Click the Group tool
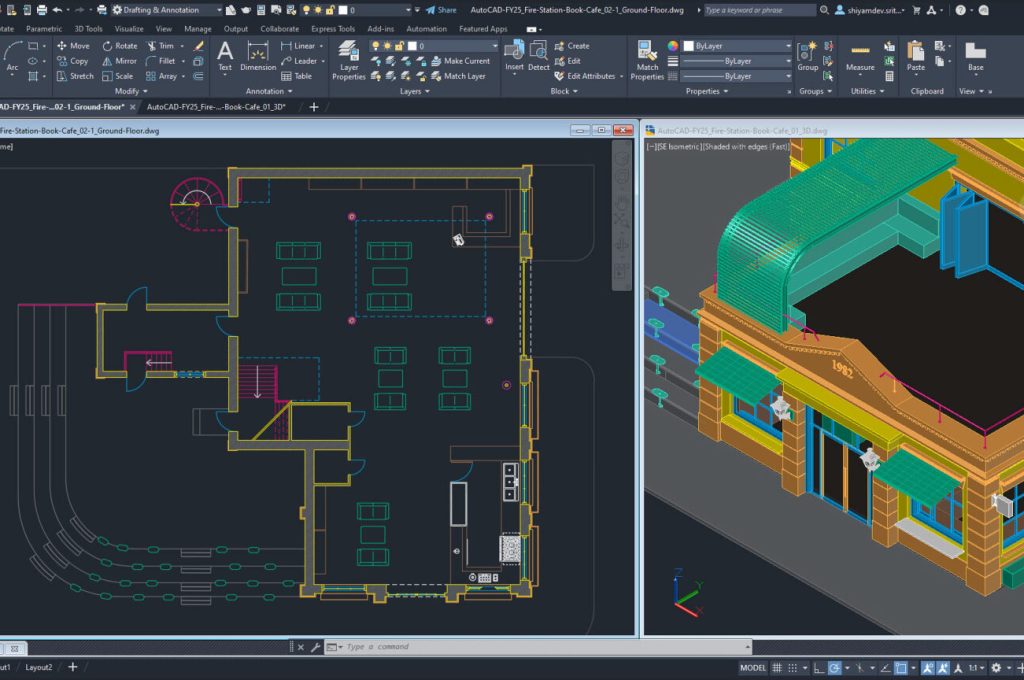 coord(807,56)
